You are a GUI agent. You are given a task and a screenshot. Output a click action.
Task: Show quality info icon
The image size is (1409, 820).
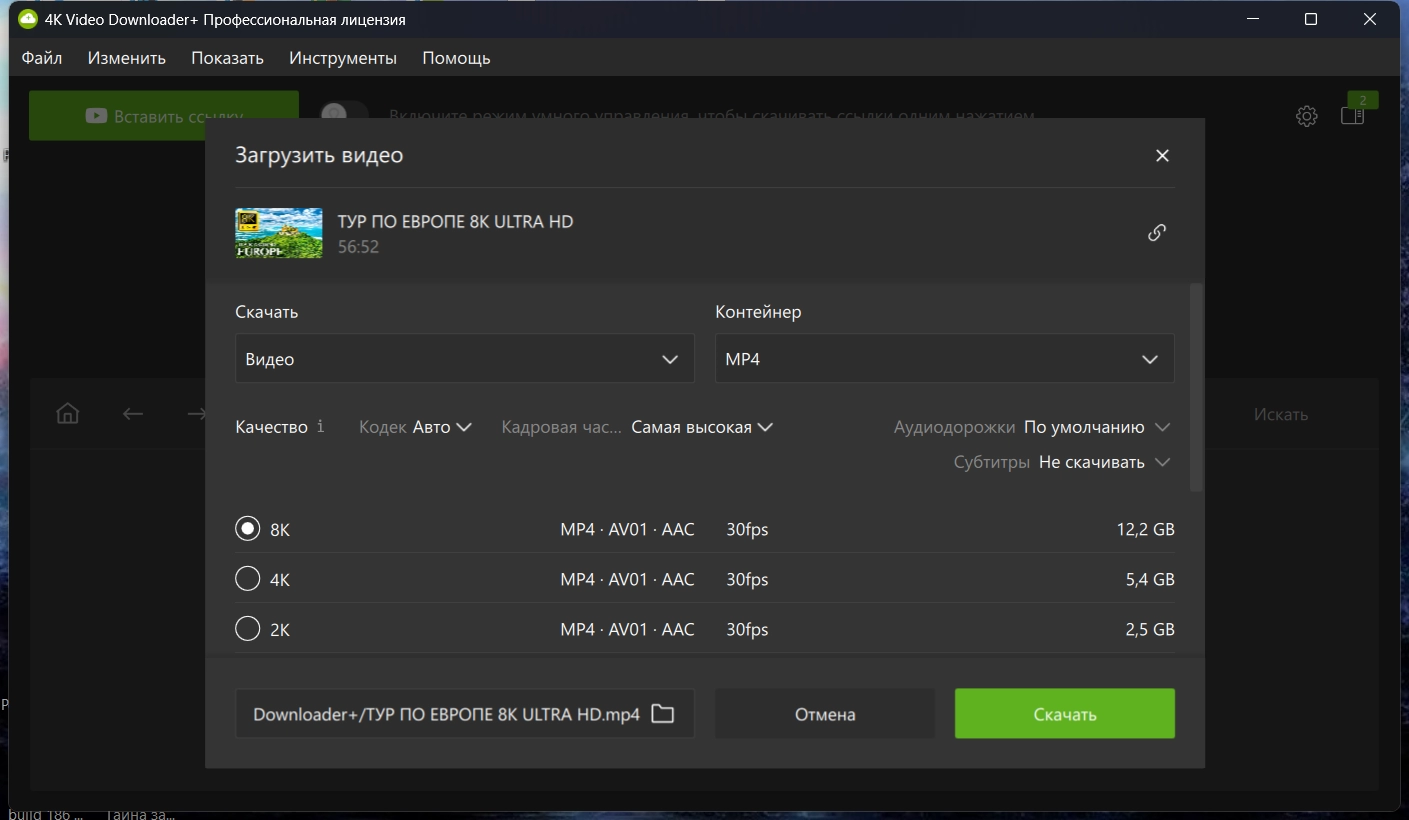320,426
